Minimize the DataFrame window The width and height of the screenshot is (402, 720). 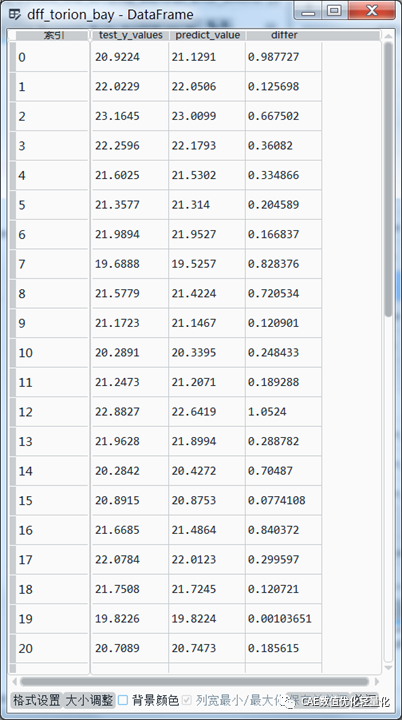[x=308, y=11]
